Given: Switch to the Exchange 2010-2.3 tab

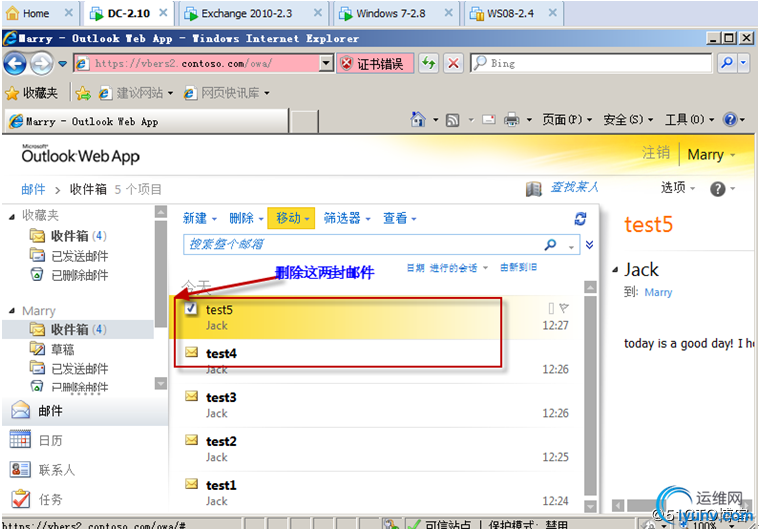Looking at the screenshot, I should point(252,14).
